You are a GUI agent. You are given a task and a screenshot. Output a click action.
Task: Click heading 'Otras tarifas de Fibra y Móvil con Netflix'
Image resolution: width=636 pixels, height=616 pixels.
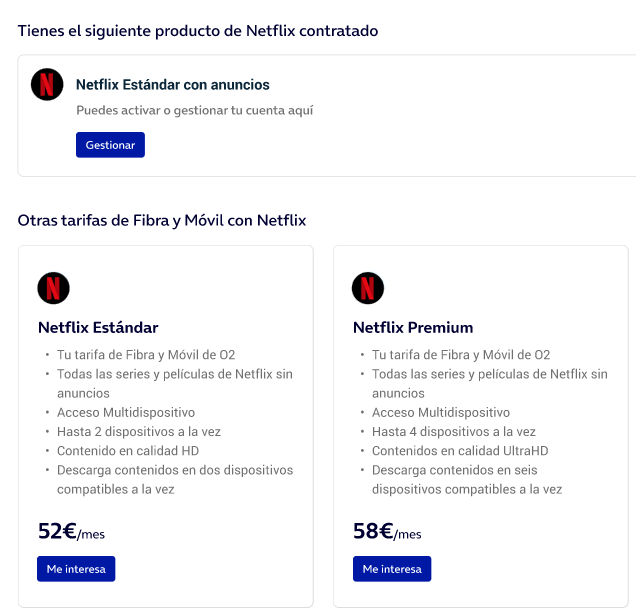click(162, 221)
